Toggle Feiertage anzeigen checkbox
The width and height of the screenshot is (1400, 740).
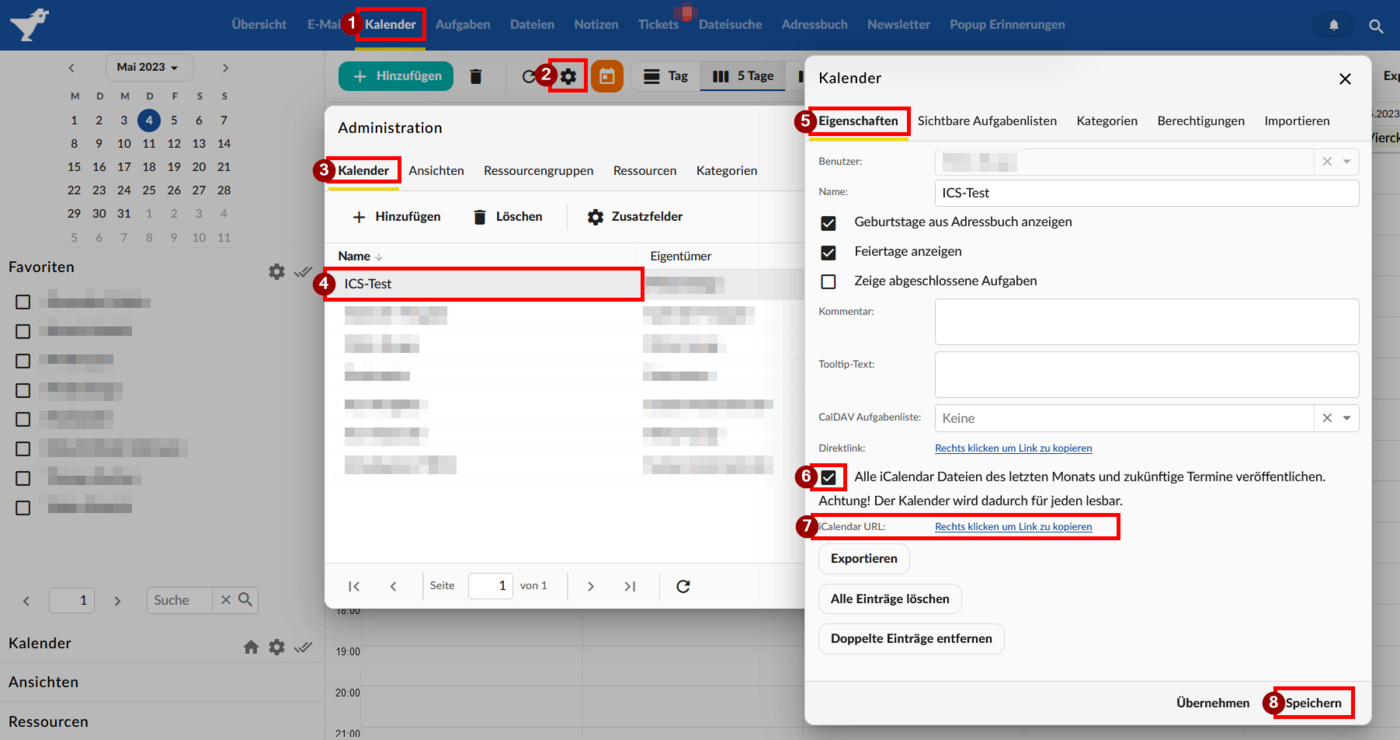click(828, 252)
